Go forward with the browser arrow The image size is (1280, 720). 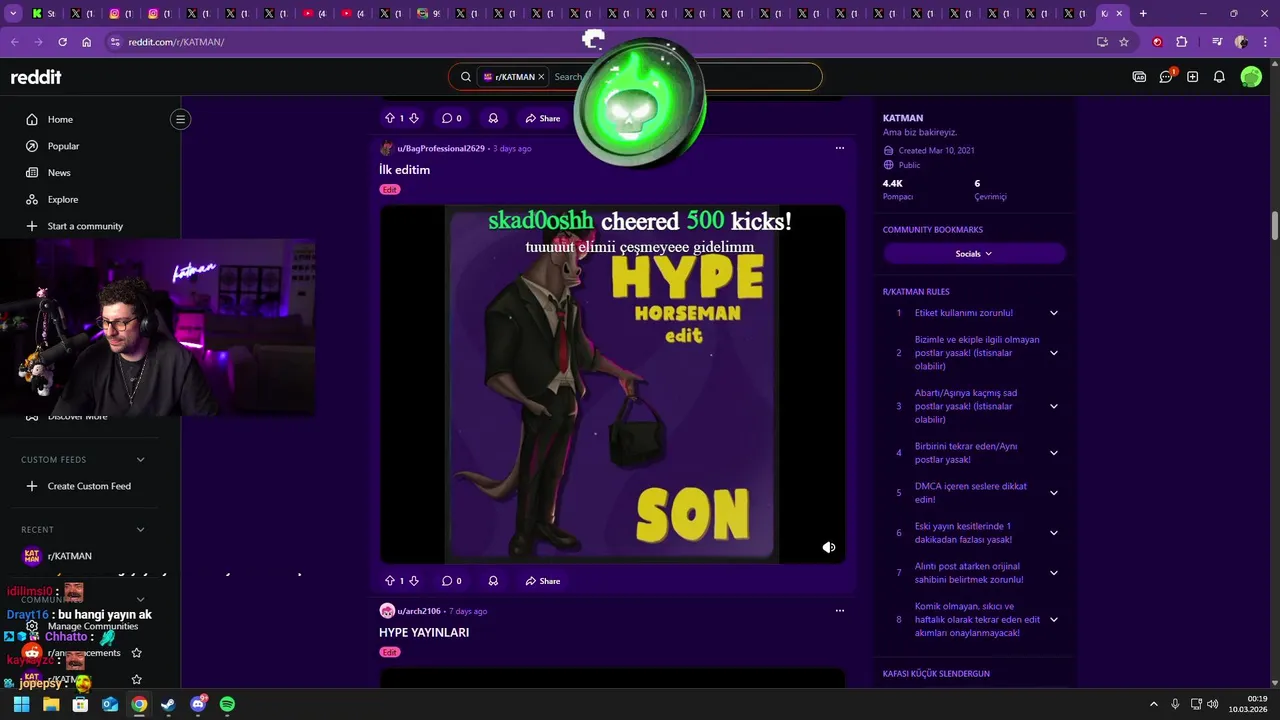pyautogui.click(x=38, y=42)
